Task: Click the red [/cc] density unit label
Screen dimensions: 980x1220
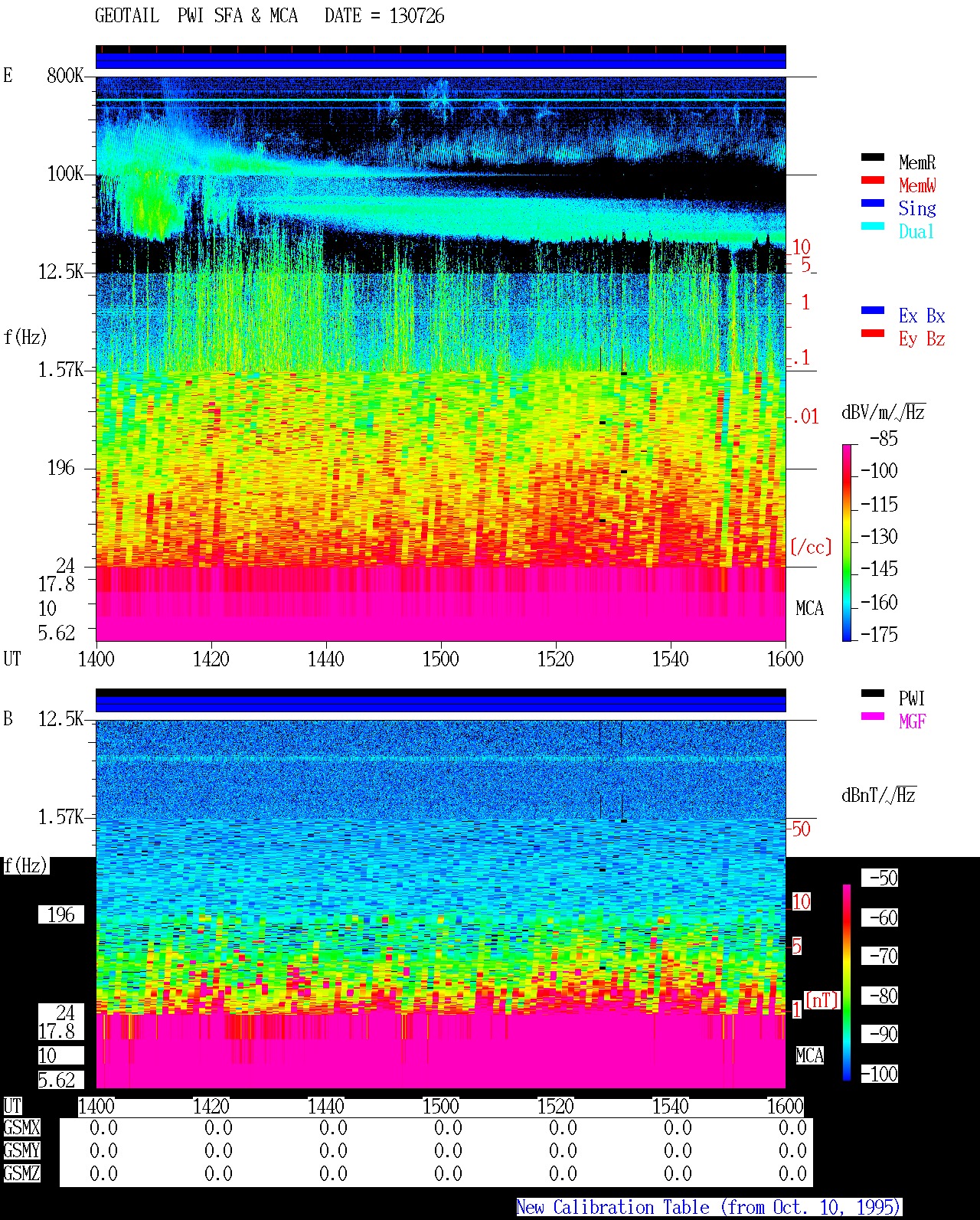Action: point(811,547)
